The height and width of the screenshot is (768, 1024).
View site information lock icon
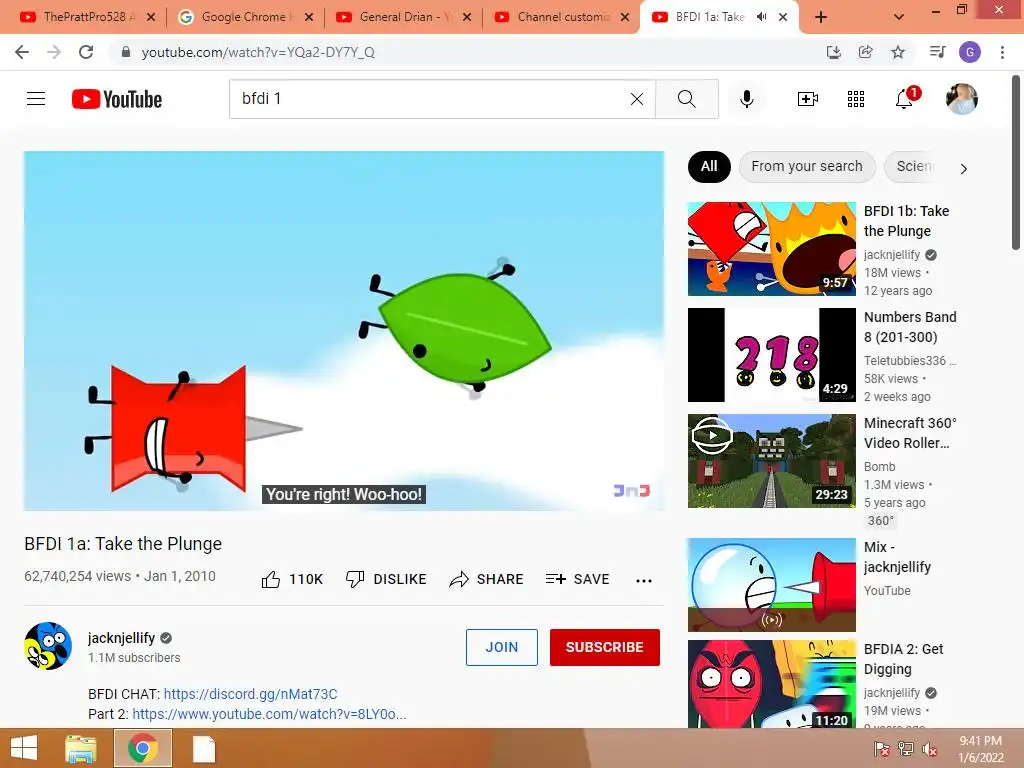click(x=125, y=52)
